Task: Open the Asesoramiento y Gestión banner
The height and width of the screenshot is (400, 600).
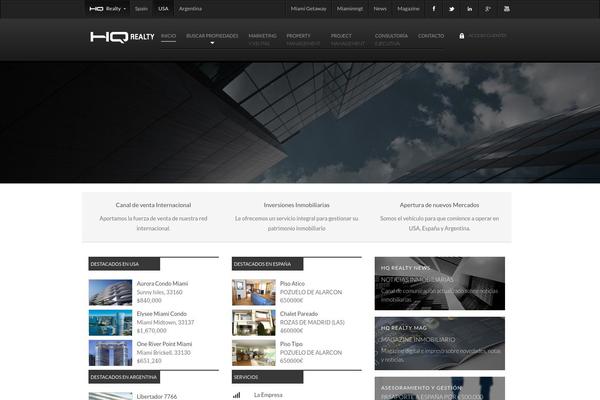Action: pyautogui.click(x=440, y=389)
